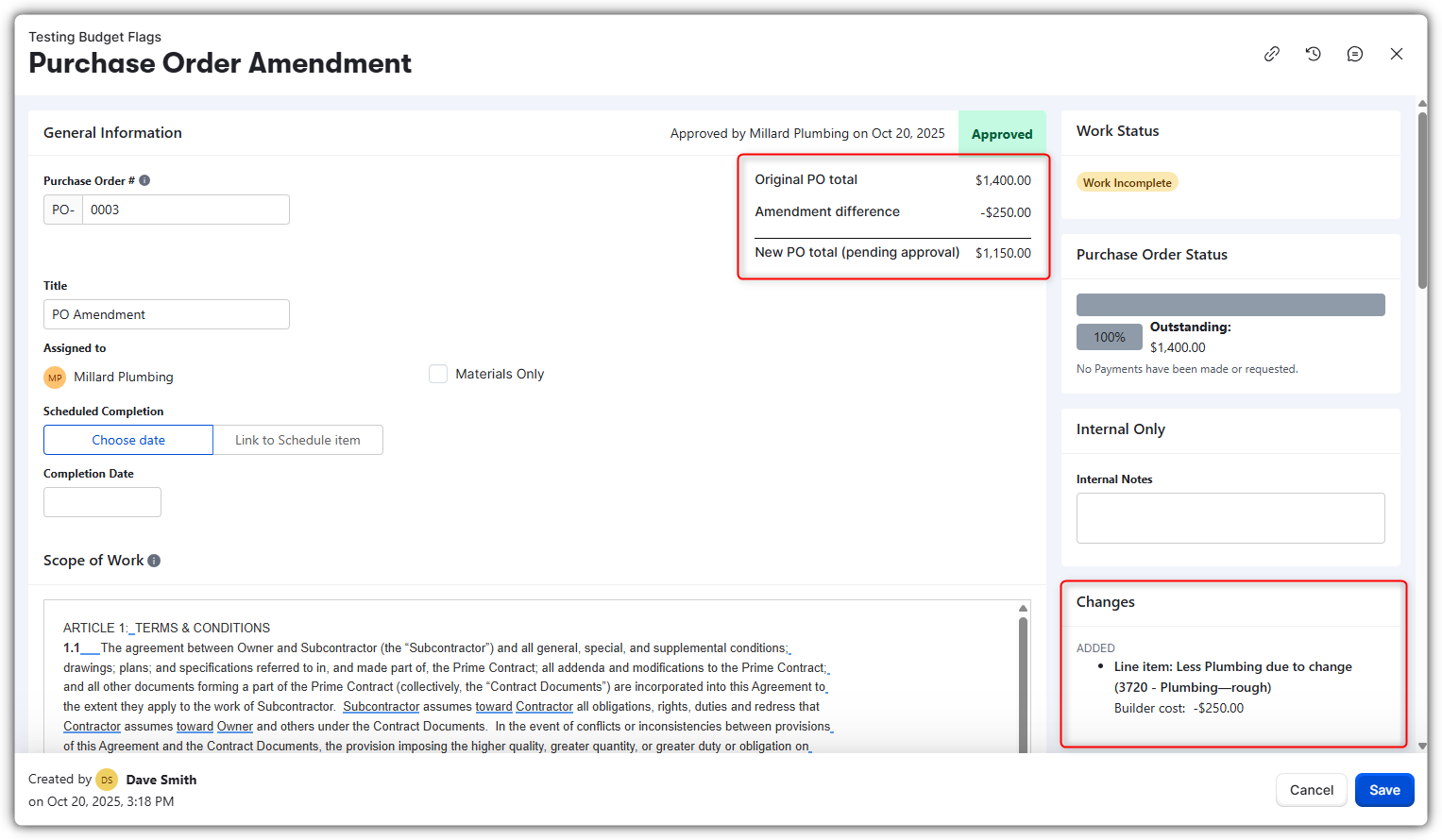The image size is (1442, 840).
Task: Switch to Link to Schedule item
Action: point(297,440)
